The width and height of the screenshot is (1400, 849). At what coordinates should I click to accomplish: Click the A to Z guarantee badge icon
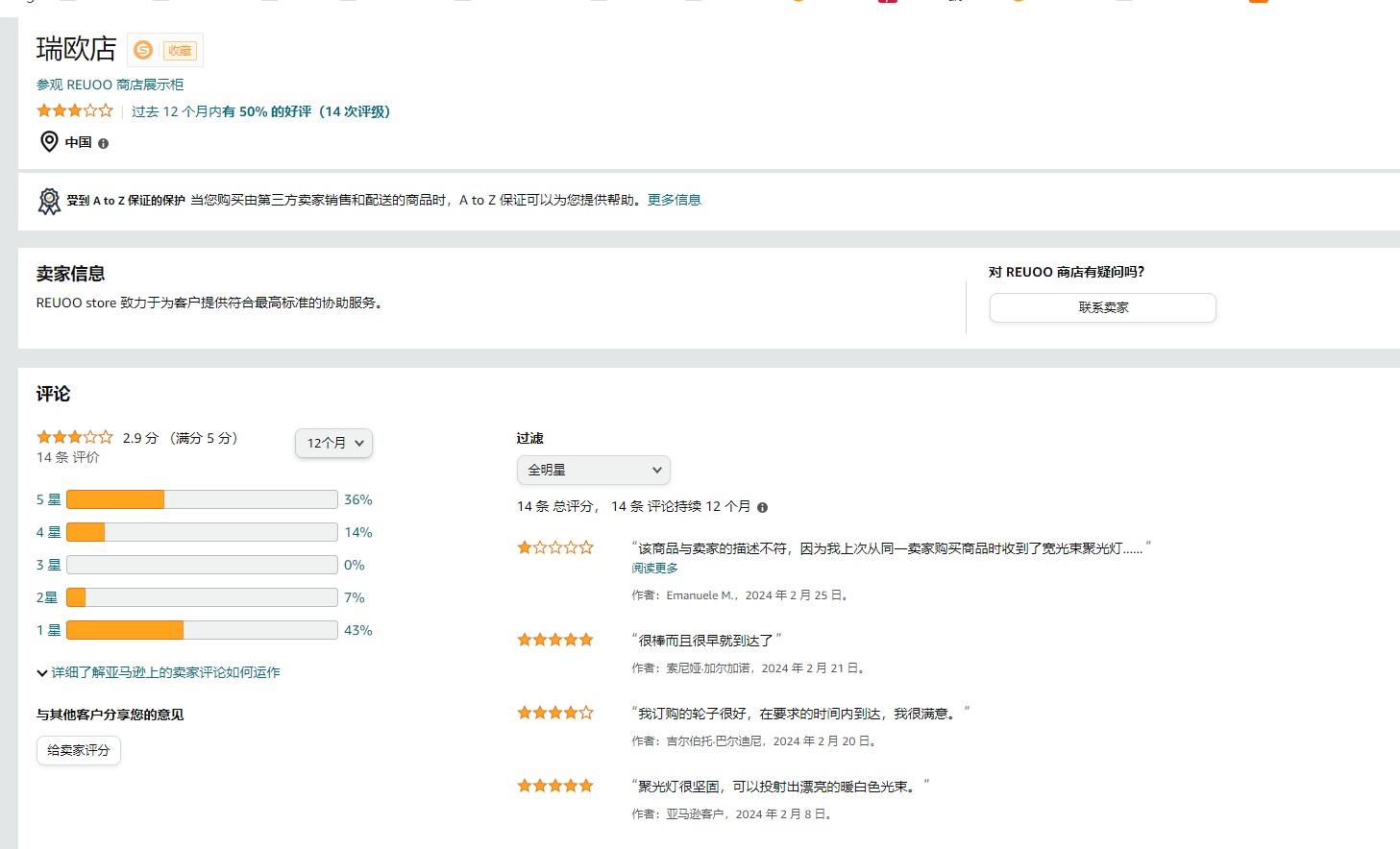49,201
